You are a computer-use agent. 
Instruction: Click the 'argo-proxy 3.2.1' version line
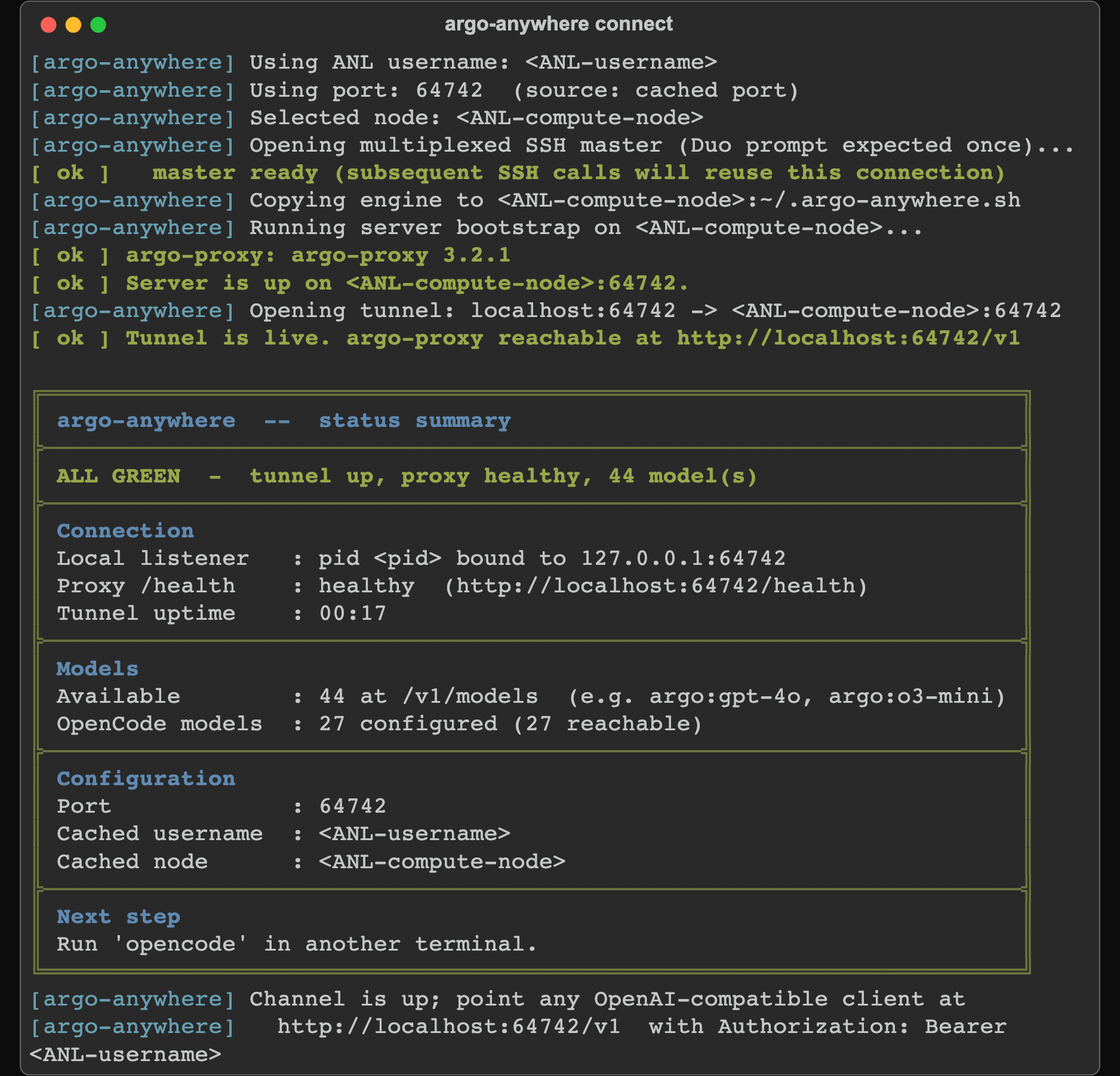coord(271,255)
